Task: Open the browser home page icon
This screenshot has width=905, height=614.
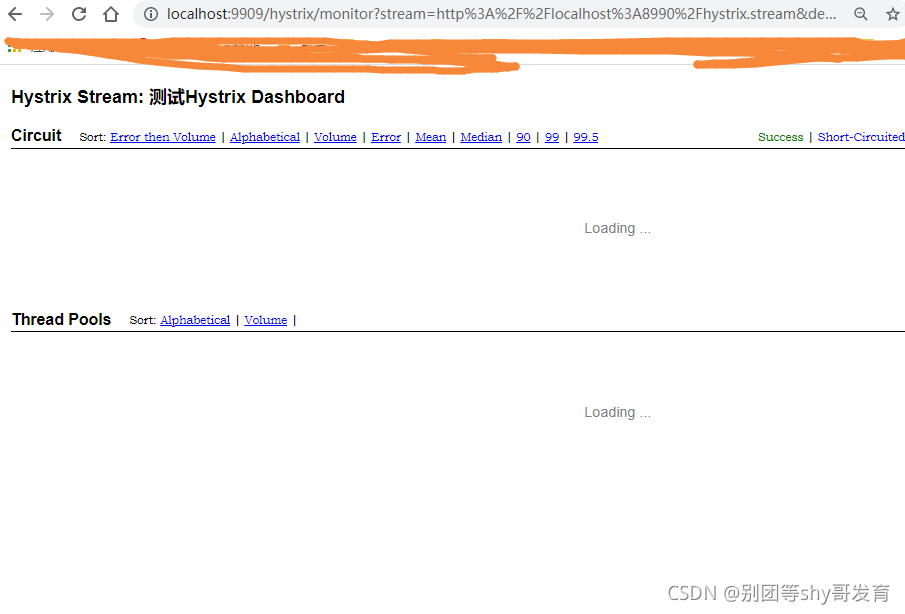Action: 111,14
